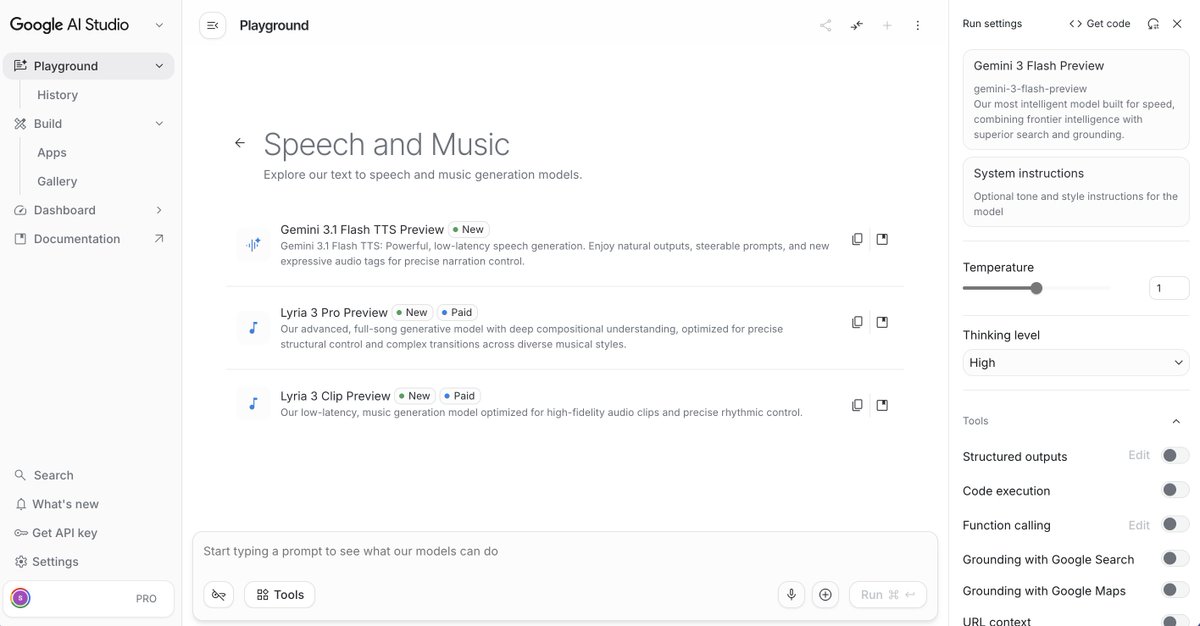Click the music note icon of Lyria 3 Pro
1200x626 pixels.
pos(254,327)
